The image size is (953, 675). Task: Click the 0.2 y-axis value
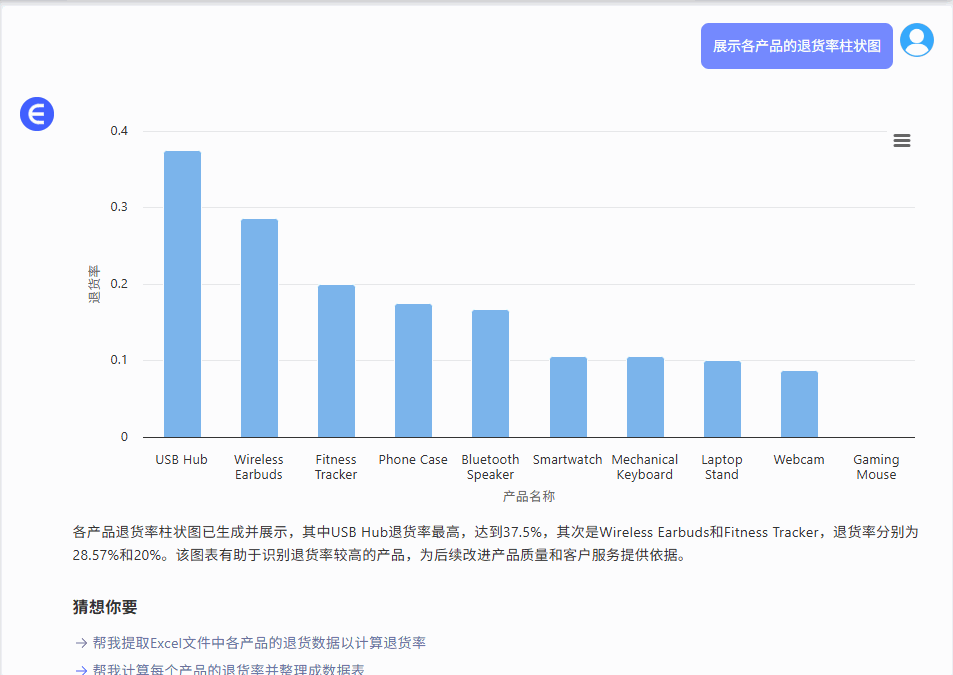click(x=119, y=284)
